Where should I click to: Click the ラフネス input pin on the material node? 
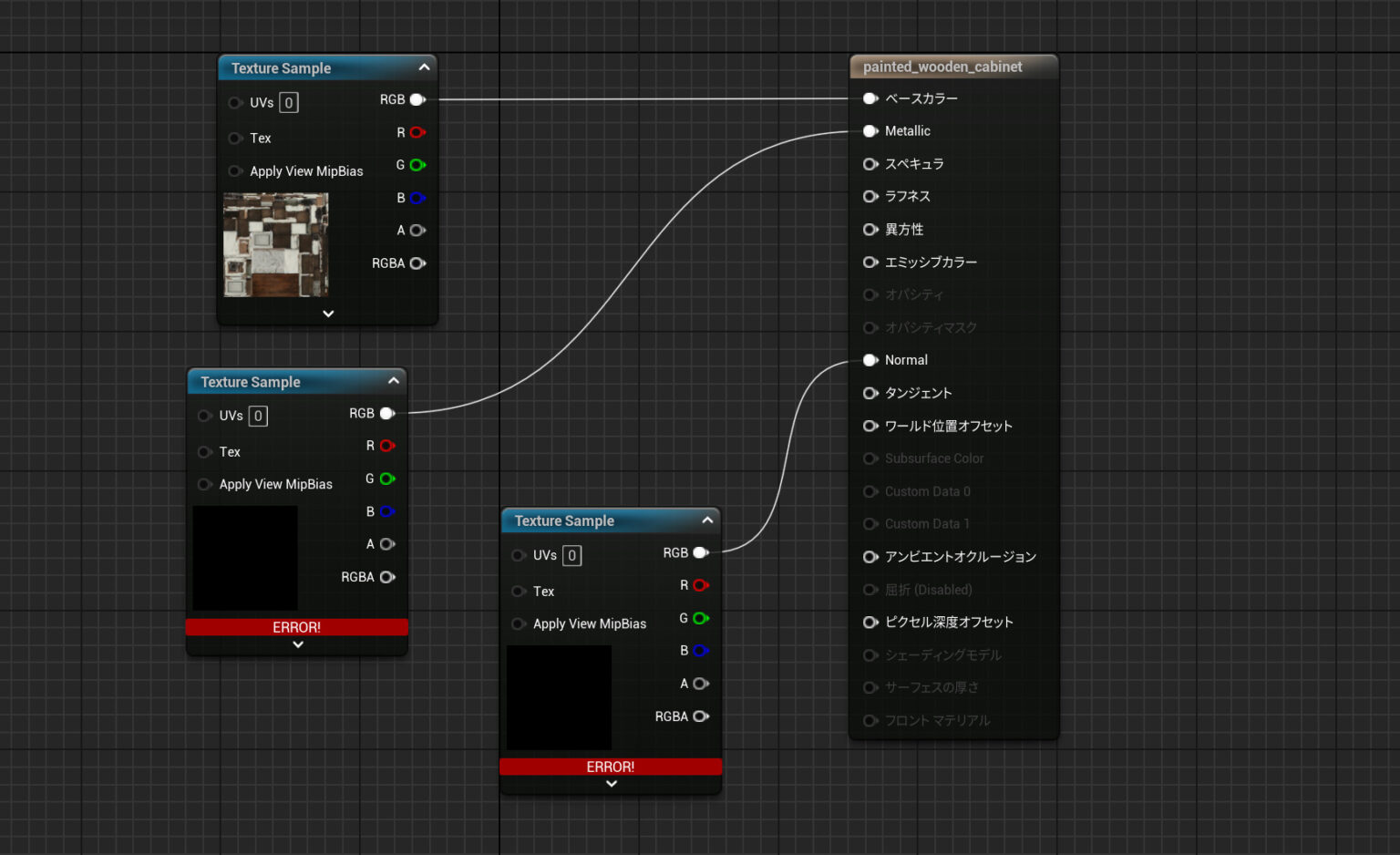click(870, 196)
